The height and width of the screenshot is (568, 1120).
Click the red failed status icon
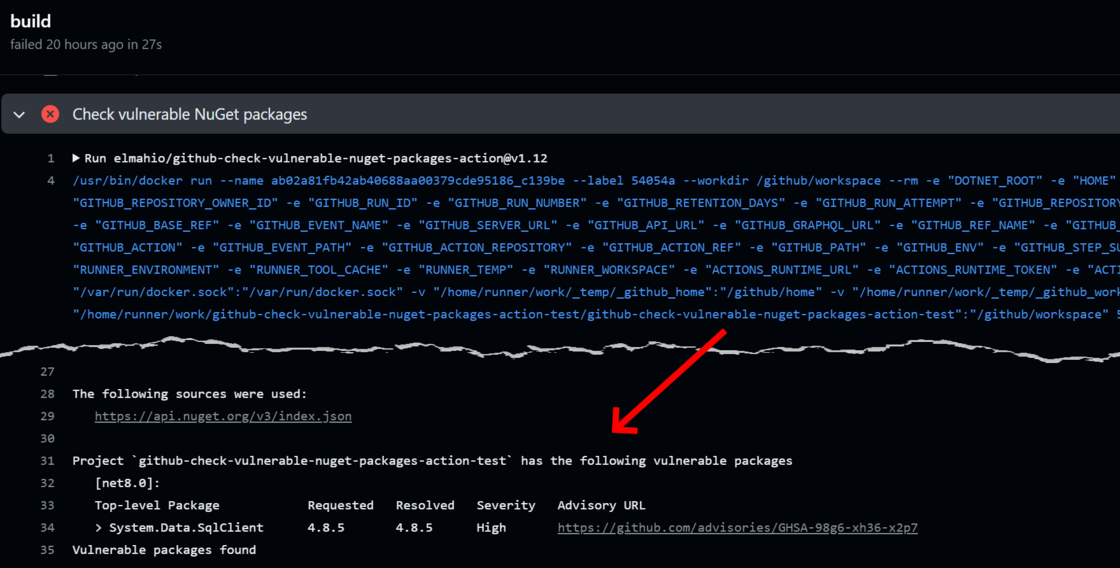[x=50, y=114]
